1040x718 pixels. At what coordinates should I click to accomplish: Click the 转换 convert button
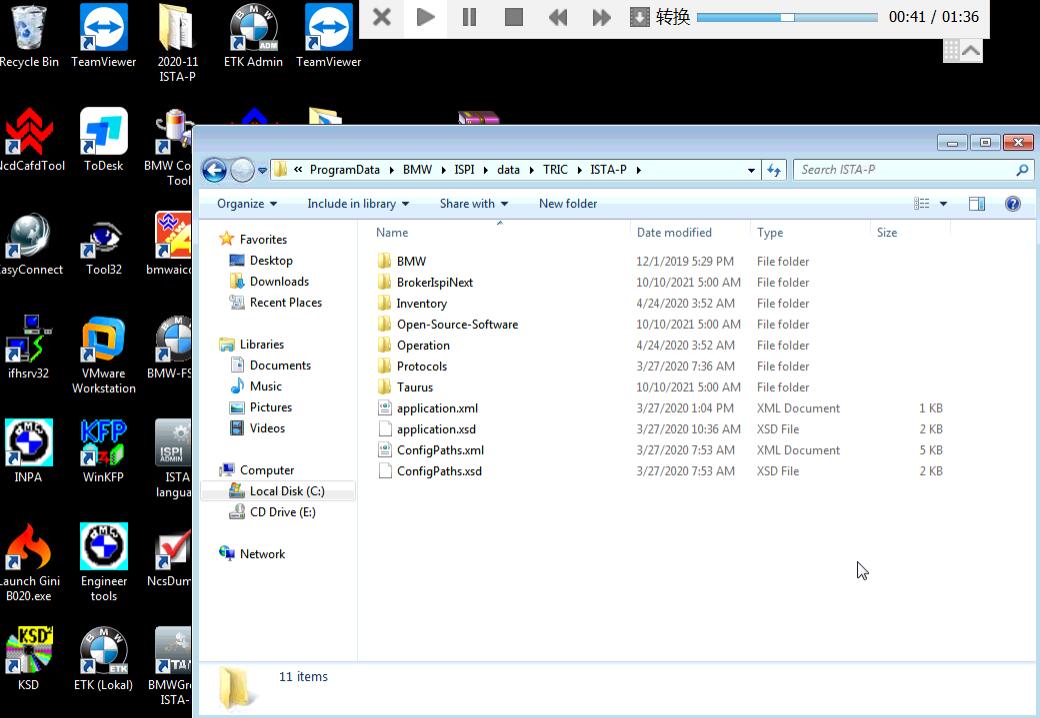pyautogui.click(x=661, y=17)
